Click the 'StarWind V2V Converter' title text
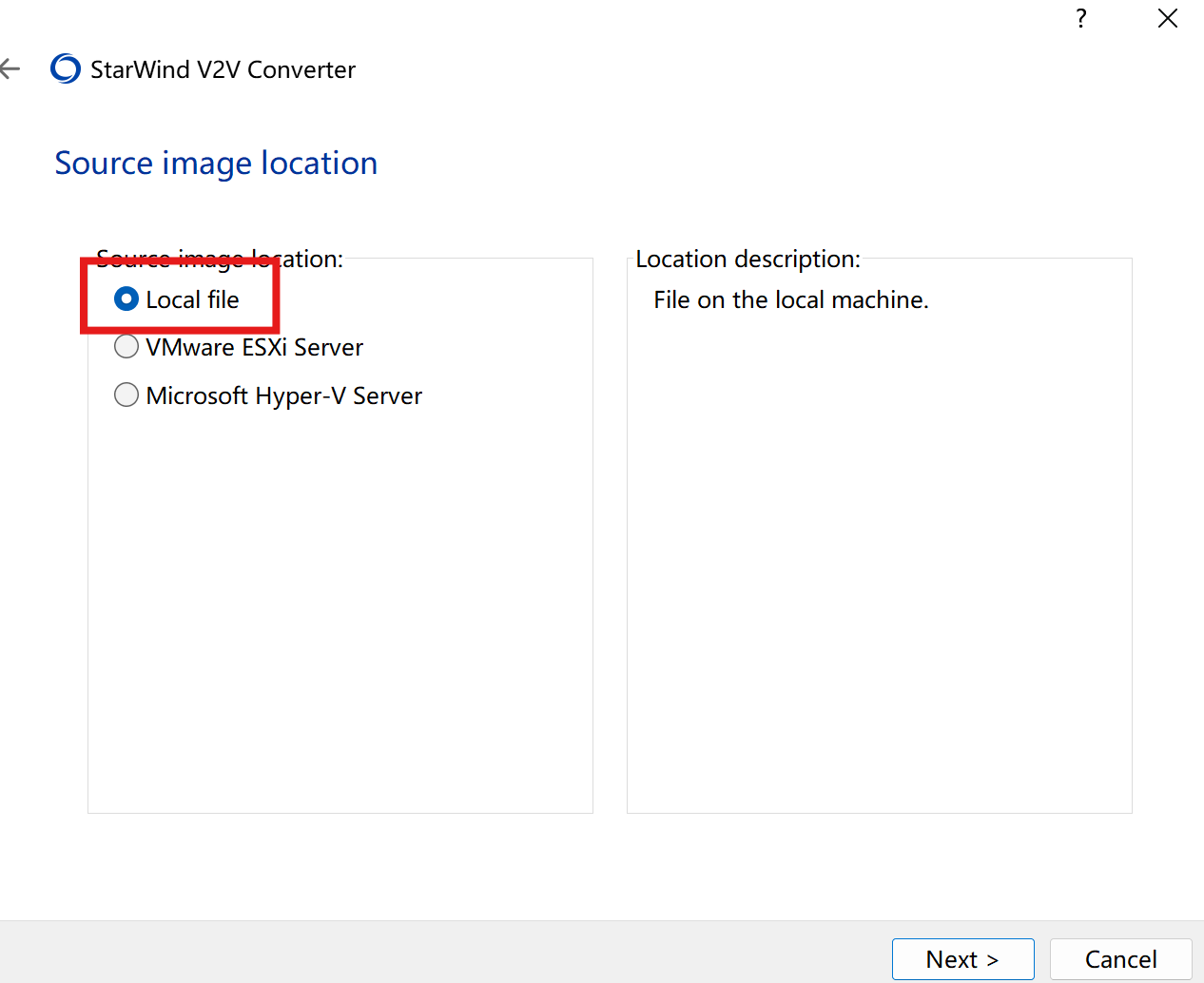 223,69
